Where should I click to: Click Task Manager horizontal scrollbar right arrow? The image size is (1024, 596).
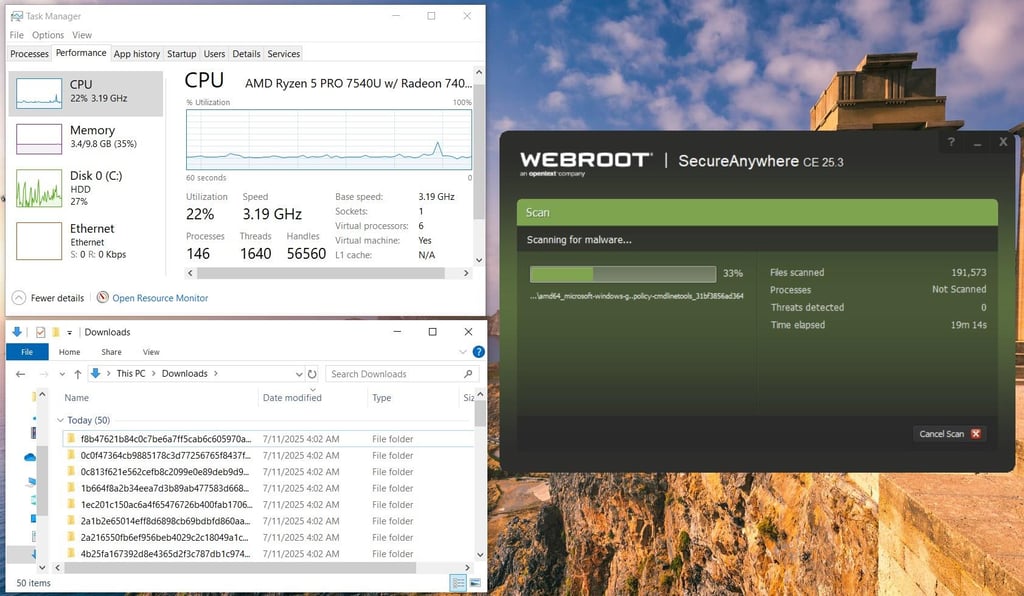[x=466, y=273]
